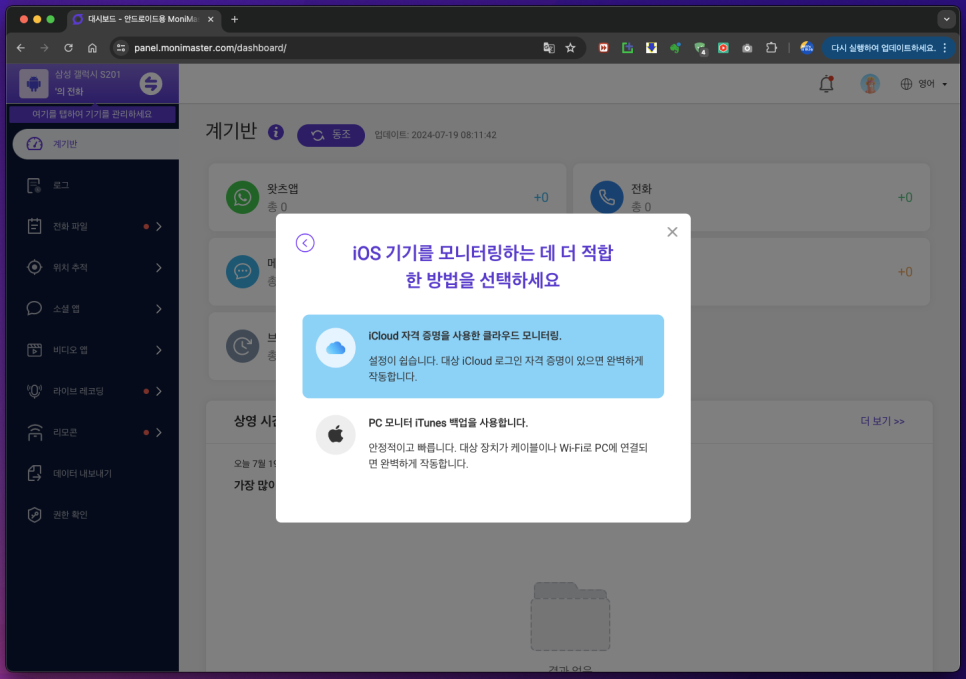
Task: Click the 로그 document icon
Action: click(34, 185)
